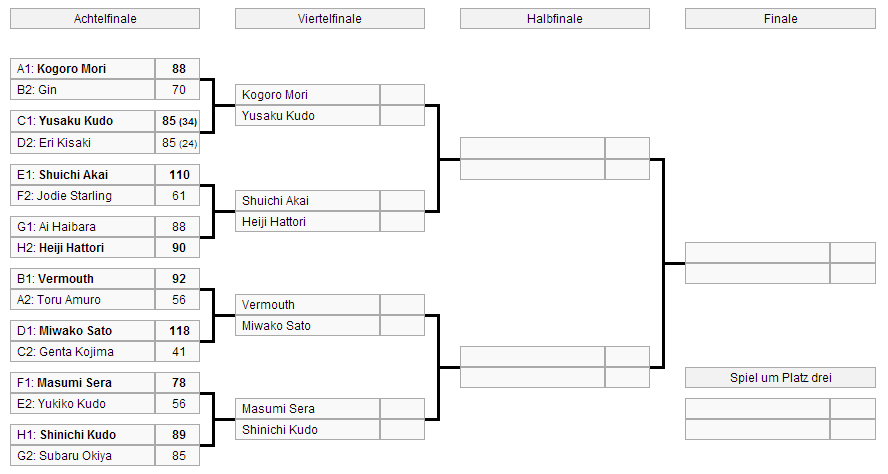
Task: Select the 'F2: Jodie Starling' cell
Action: (x=83, y=196)
